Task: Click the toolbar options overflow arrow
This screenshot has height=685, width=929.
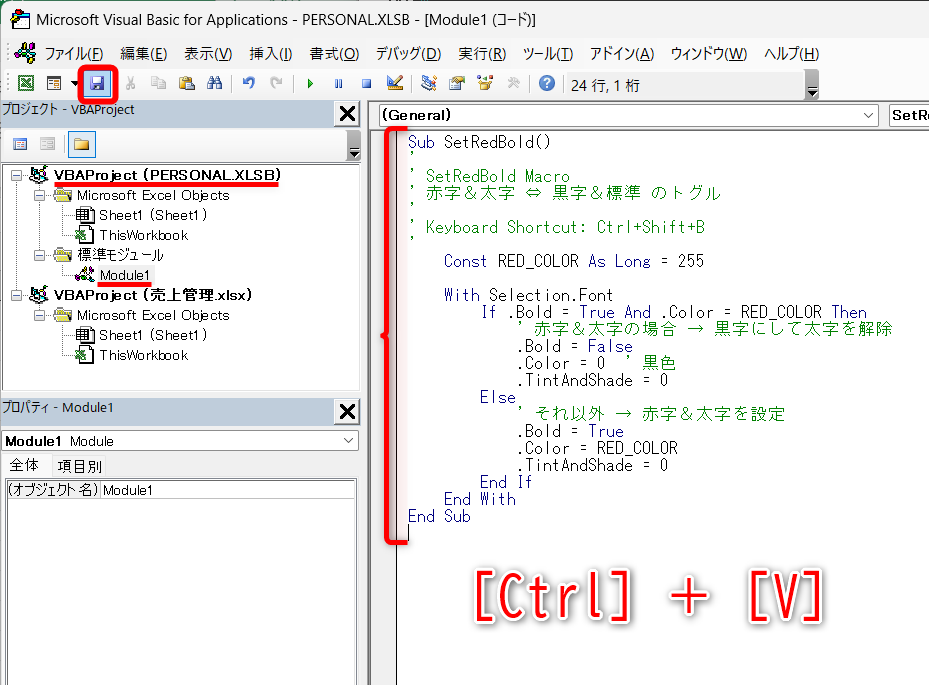Action: point(812,84)
